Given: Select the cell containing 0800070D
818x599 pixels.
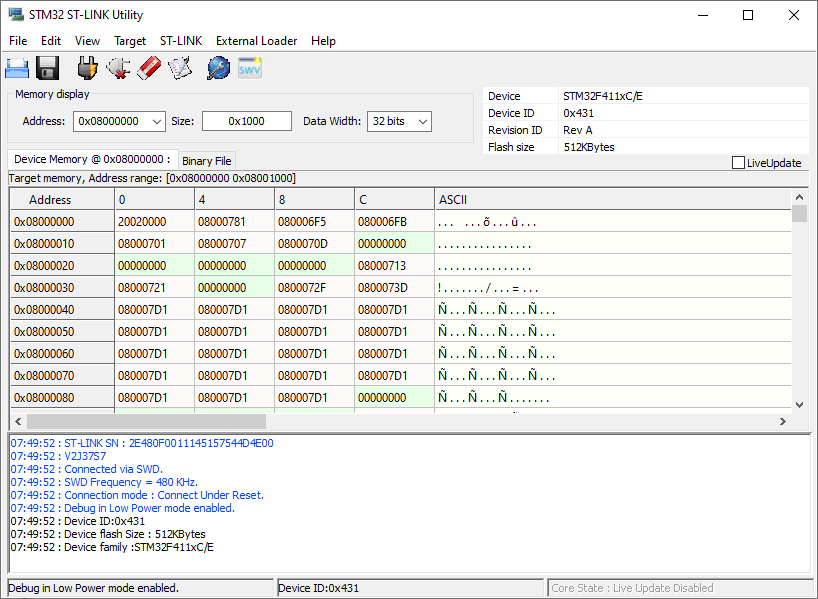Looking at the screenshot, I should 314,244.
